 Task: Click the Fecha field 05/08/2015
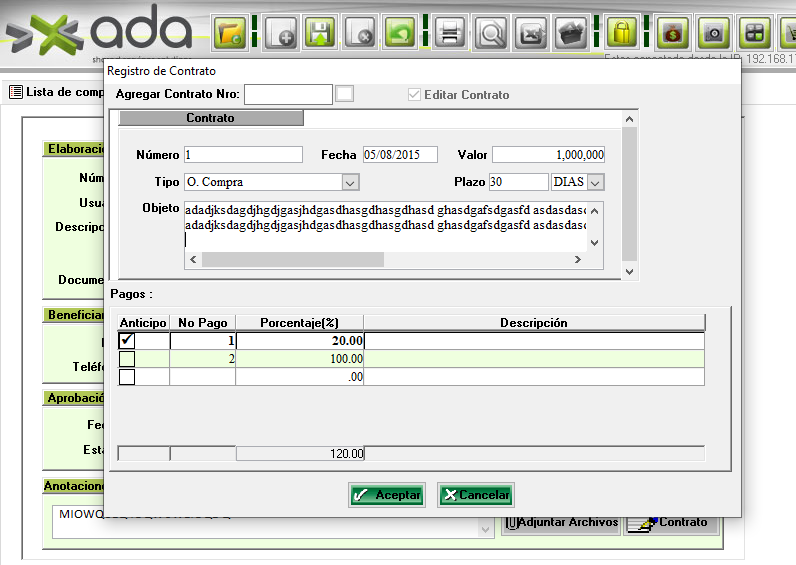tap(400, 155)
